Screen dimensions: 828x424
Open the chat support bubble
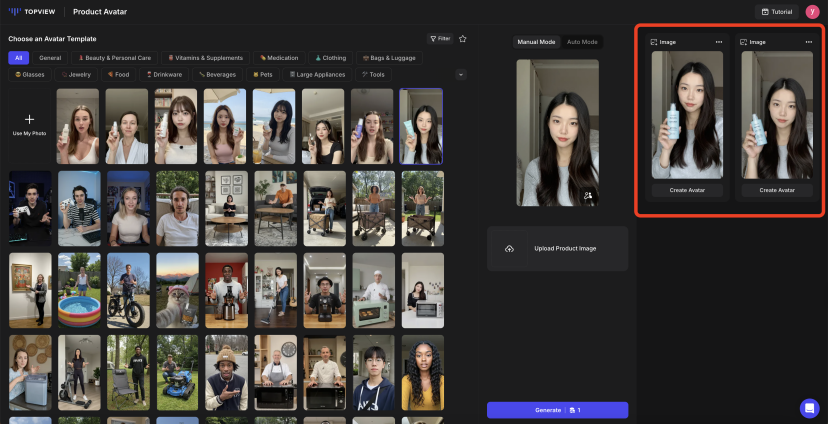pyautogui.click(x=809, y=408)
